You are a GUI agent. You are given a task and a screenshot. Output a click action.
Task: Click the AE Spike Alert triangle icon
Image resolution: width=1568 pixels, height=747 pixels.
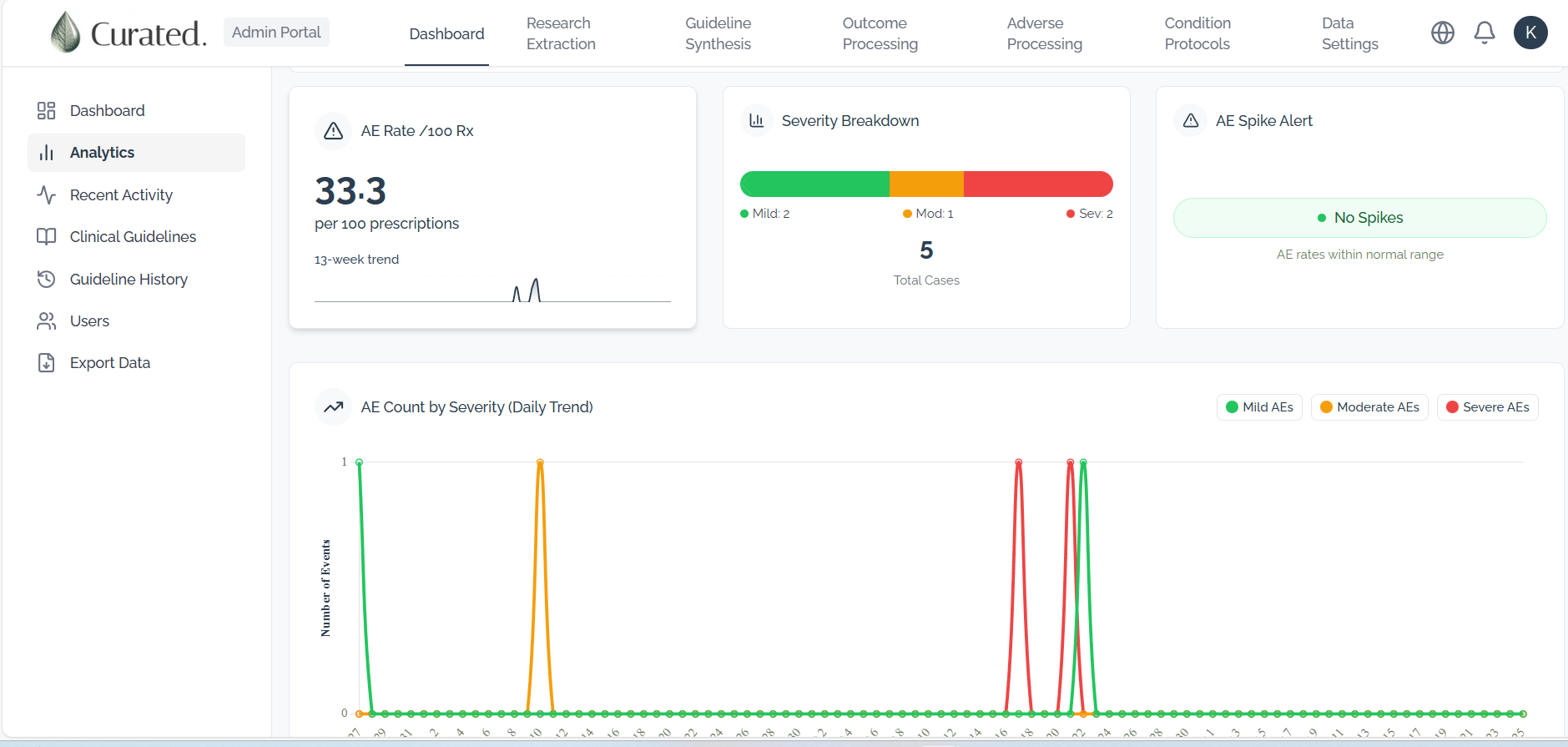(1191, 120)
